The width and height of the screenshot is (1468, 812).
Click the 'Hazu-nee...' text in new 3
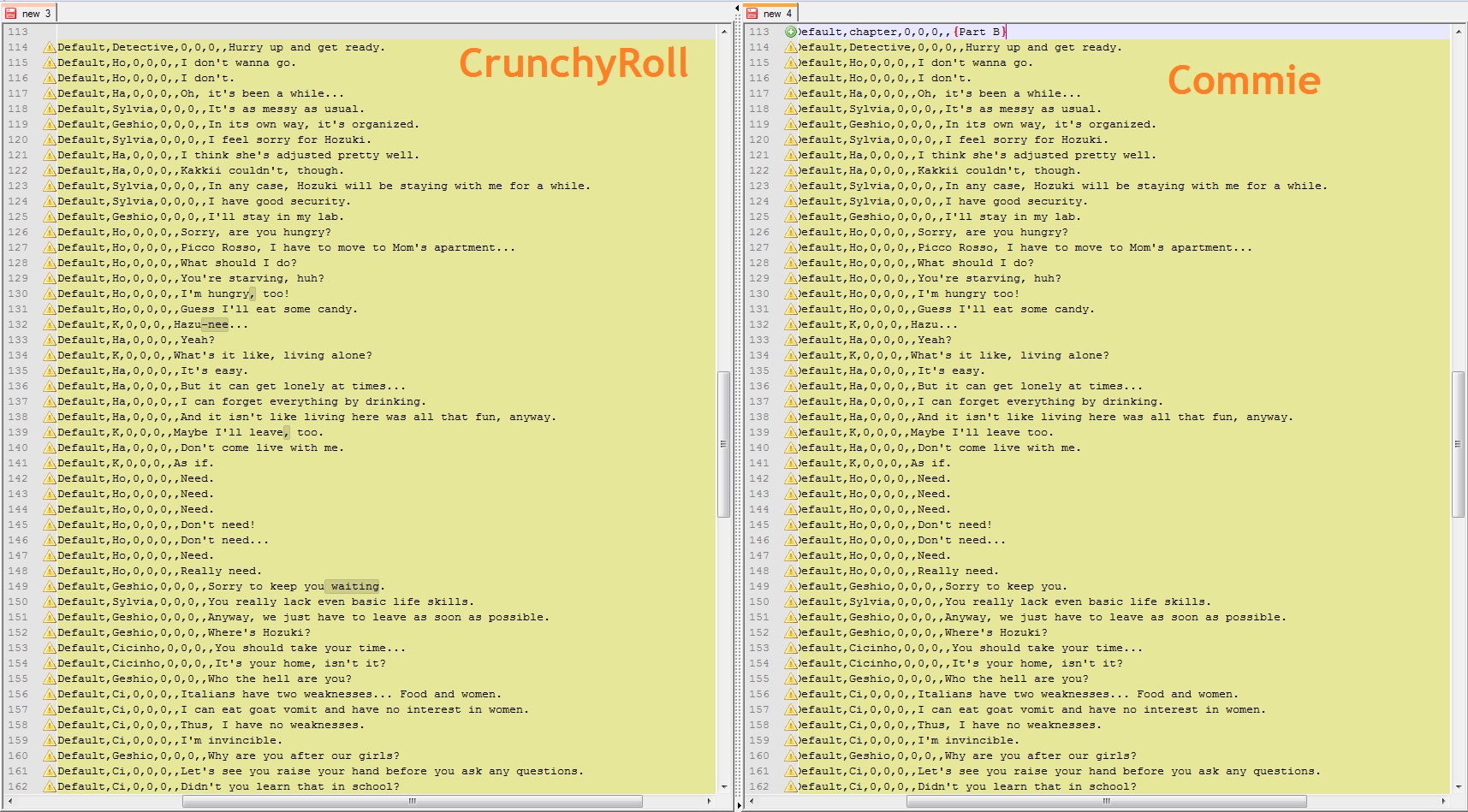pyautogui.click(x=211, y=324)
